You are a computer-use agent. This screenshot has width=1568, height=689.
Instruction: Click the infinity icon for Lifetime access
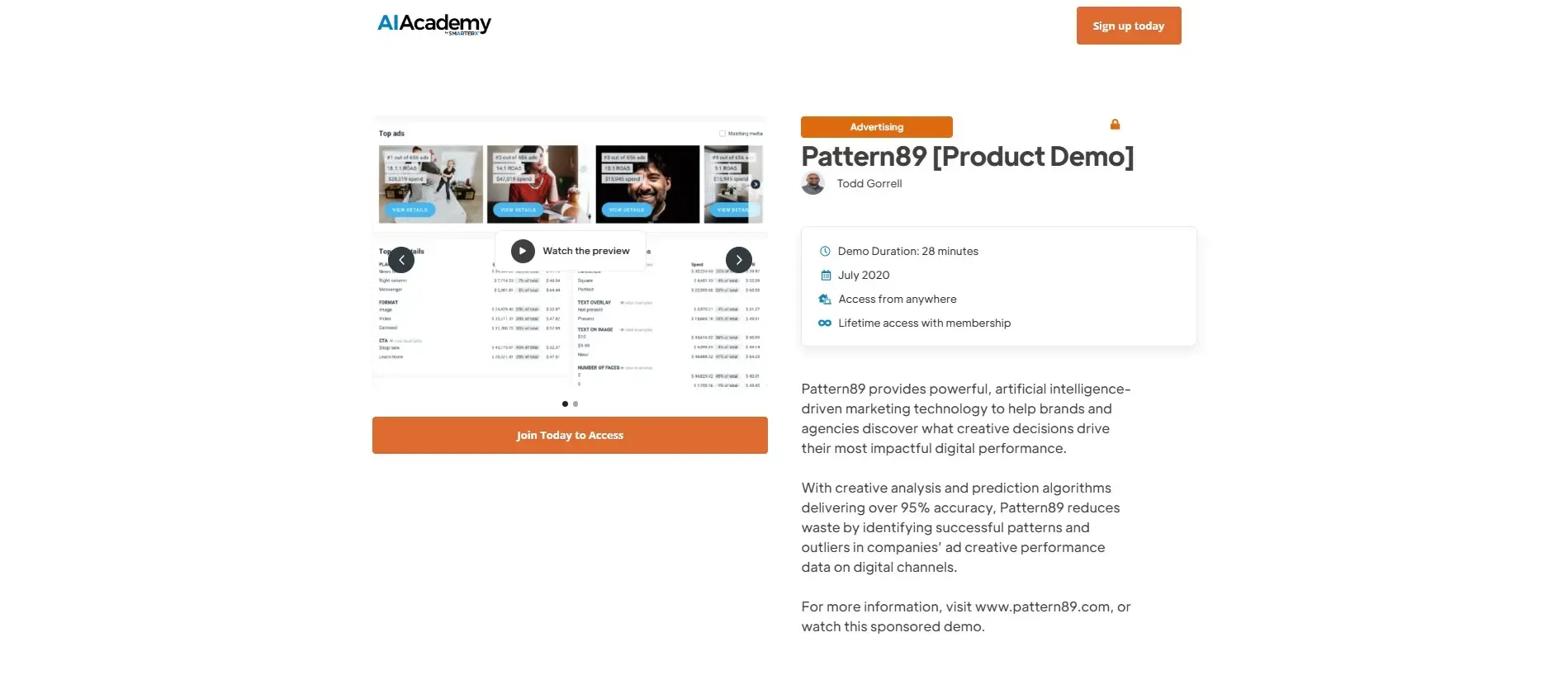tap(825, 323)
